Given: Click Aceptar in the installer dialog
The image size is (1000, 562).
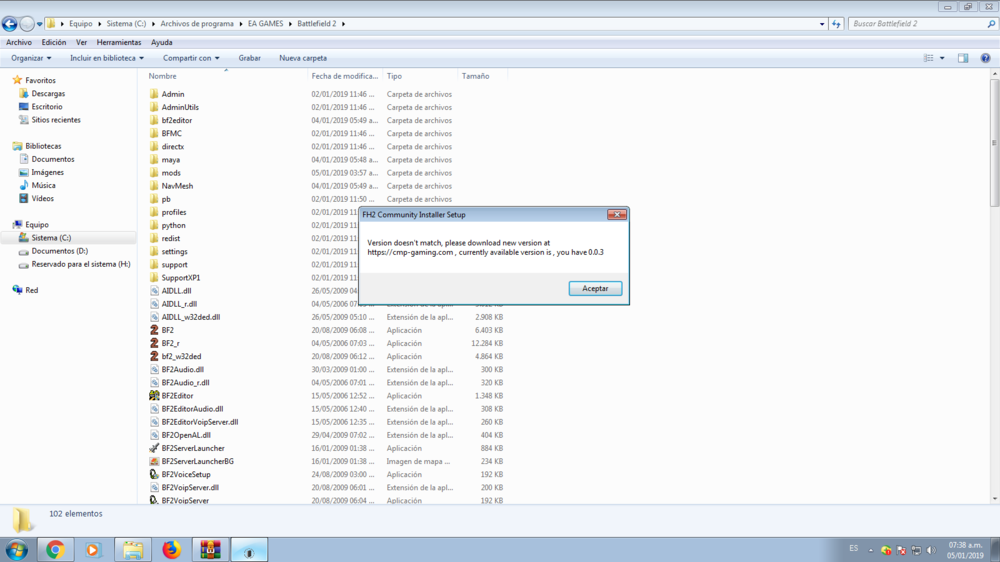Looking at the screenshot, I should pos(595,288).
